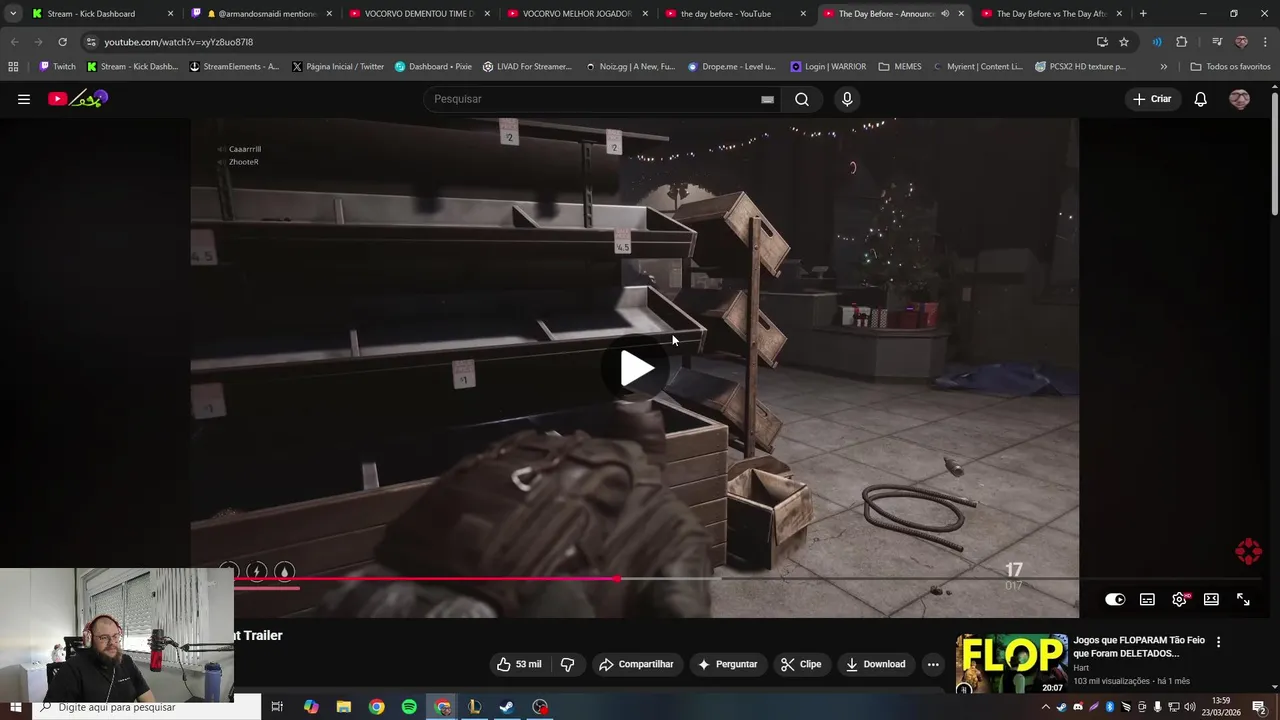Open the Hart channel link
Screen dimensions: 1280x720
1081,668
